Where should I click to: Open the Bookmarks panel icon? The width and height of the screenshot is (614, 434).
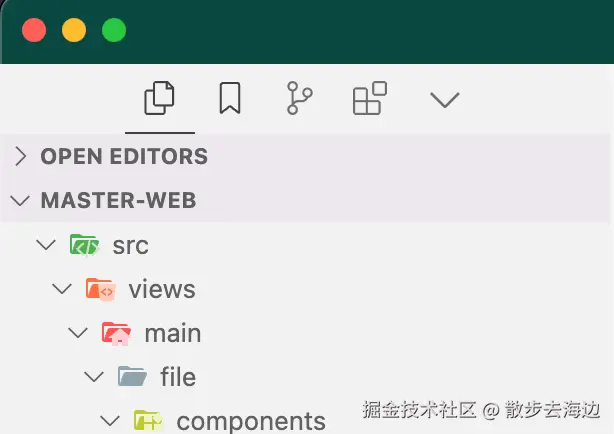point(230,98)
